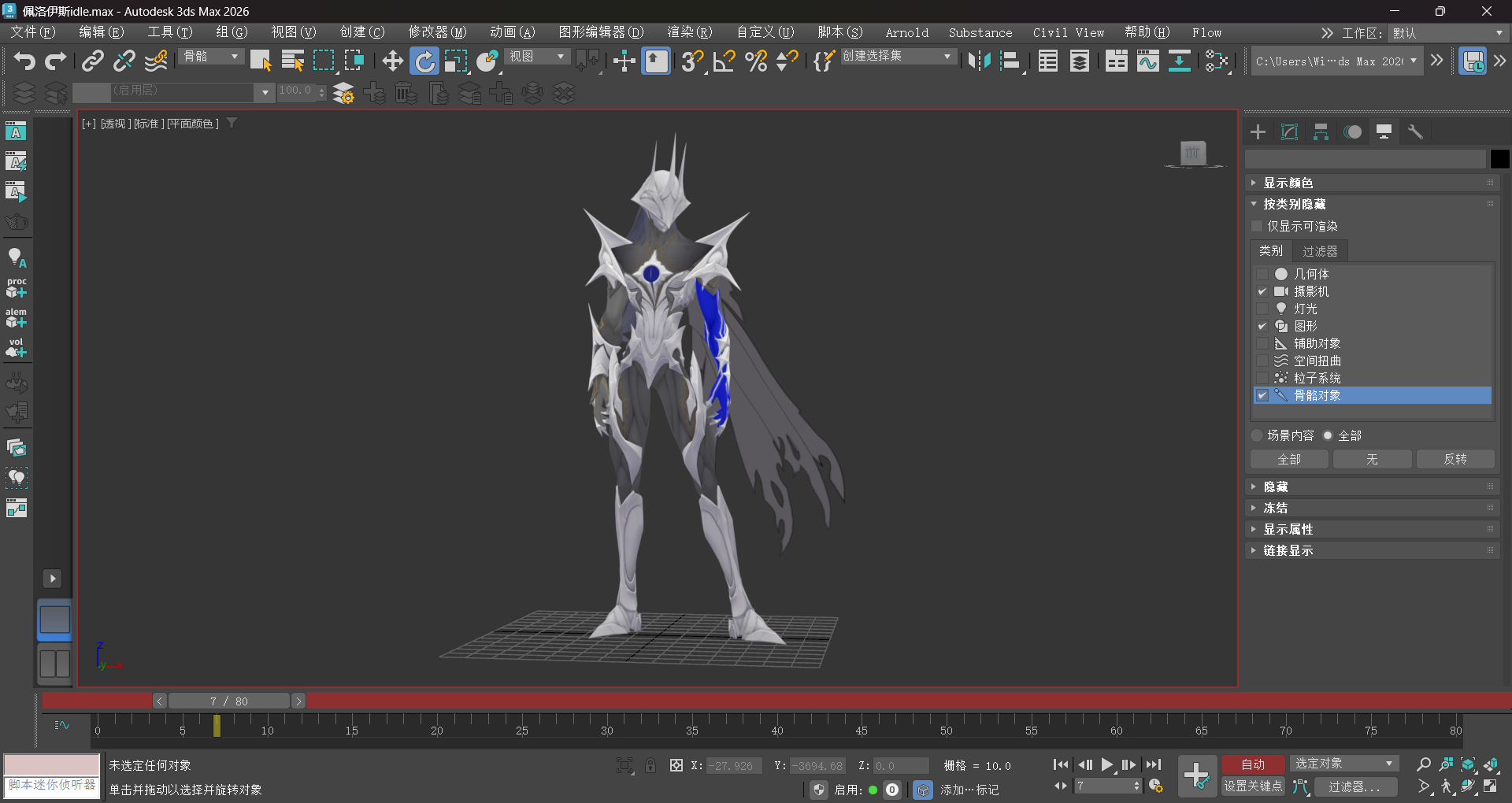Open the 文件(F) menu
This screenshot has width=1512, height=803.
pyautogui.click(x=32, y=32)
